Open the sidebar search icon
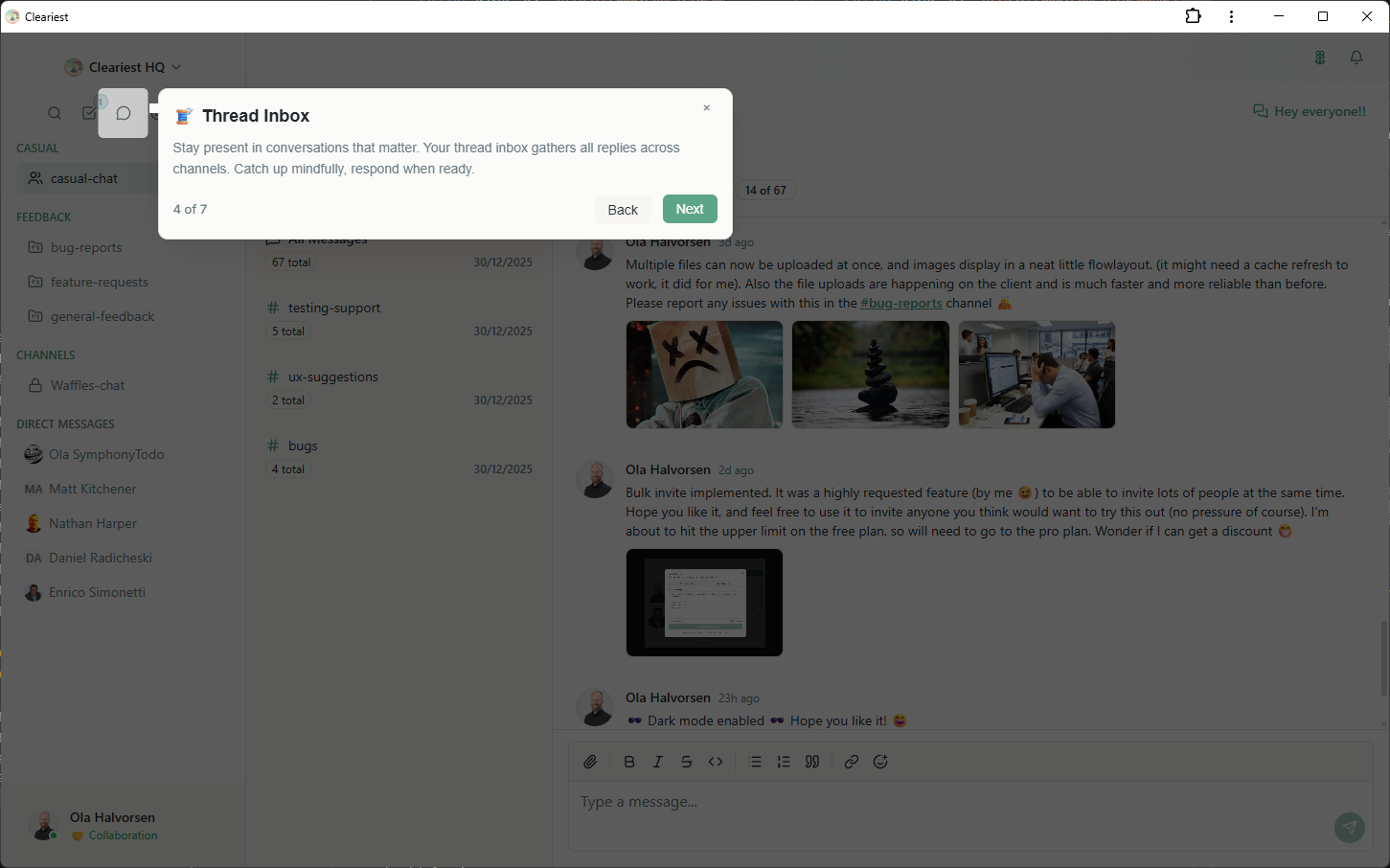This screenshot has height=868, width=1390. click(x=55, y=113)
